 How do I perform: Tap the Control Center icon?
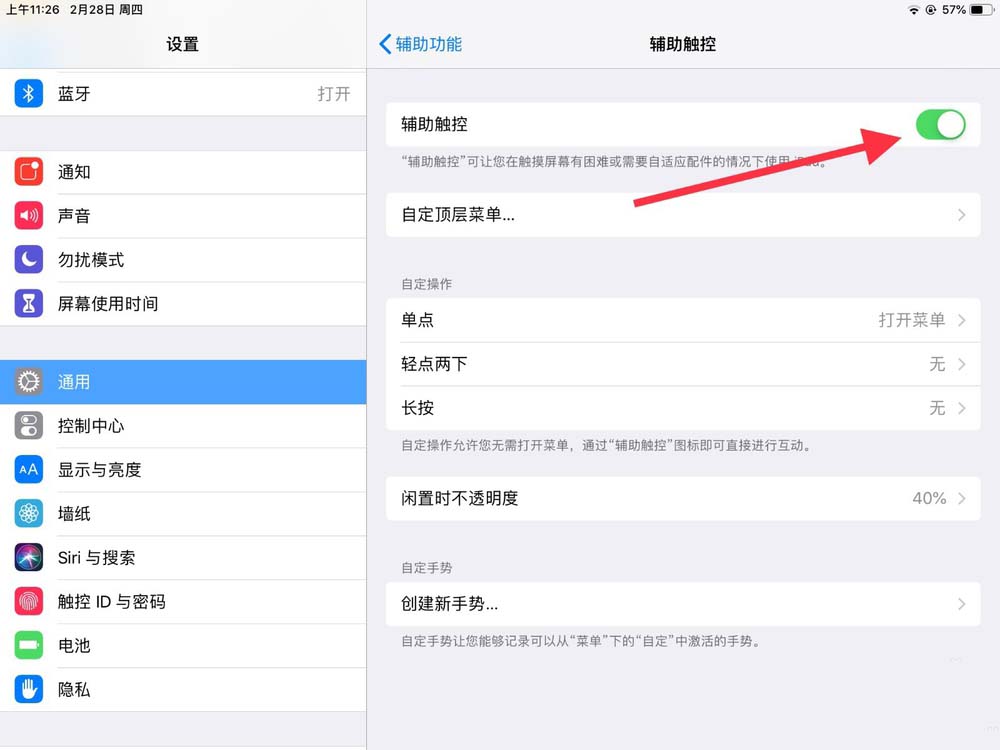[x=29, y=426]
